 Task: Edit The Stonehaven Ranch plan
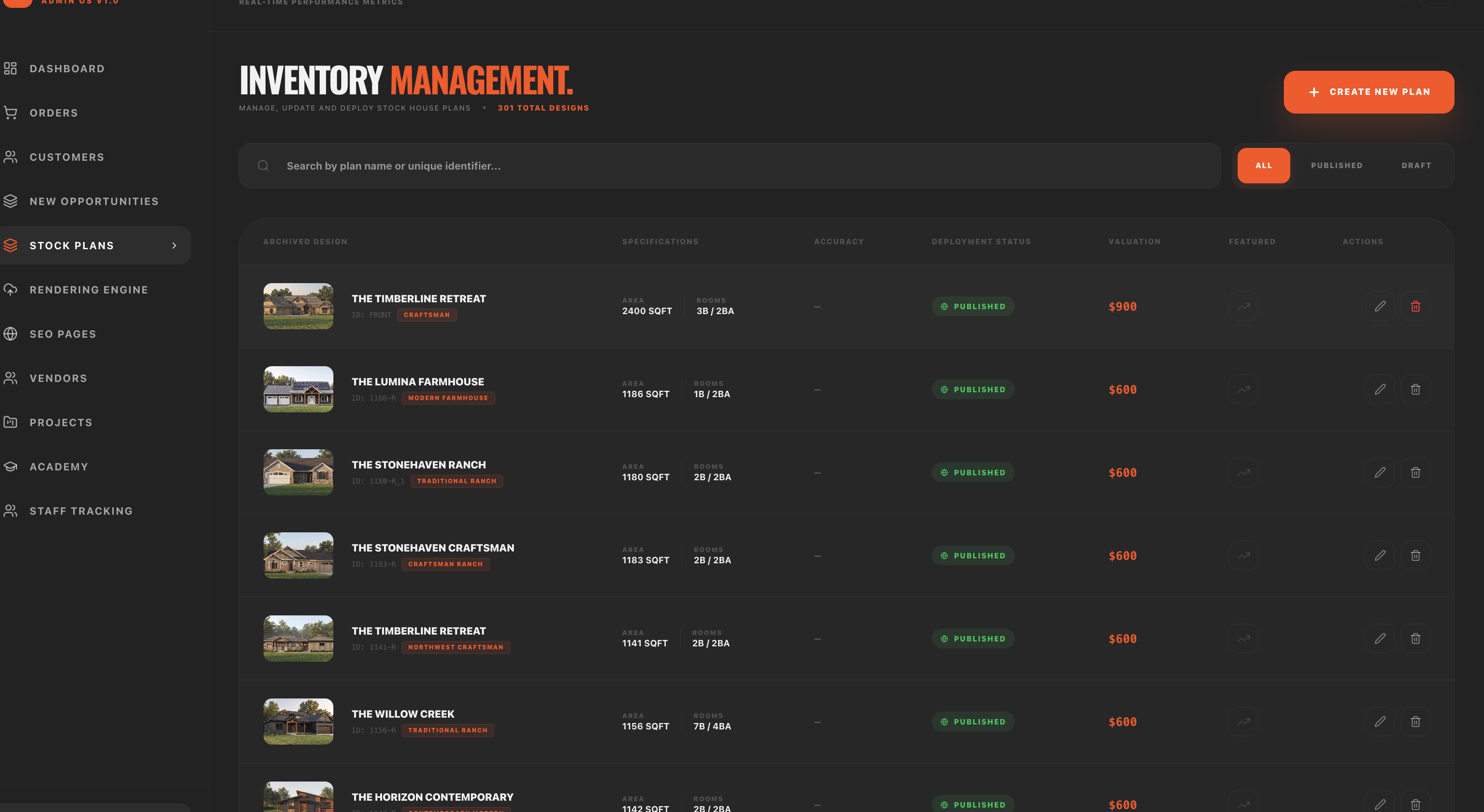click(1380, 472)
